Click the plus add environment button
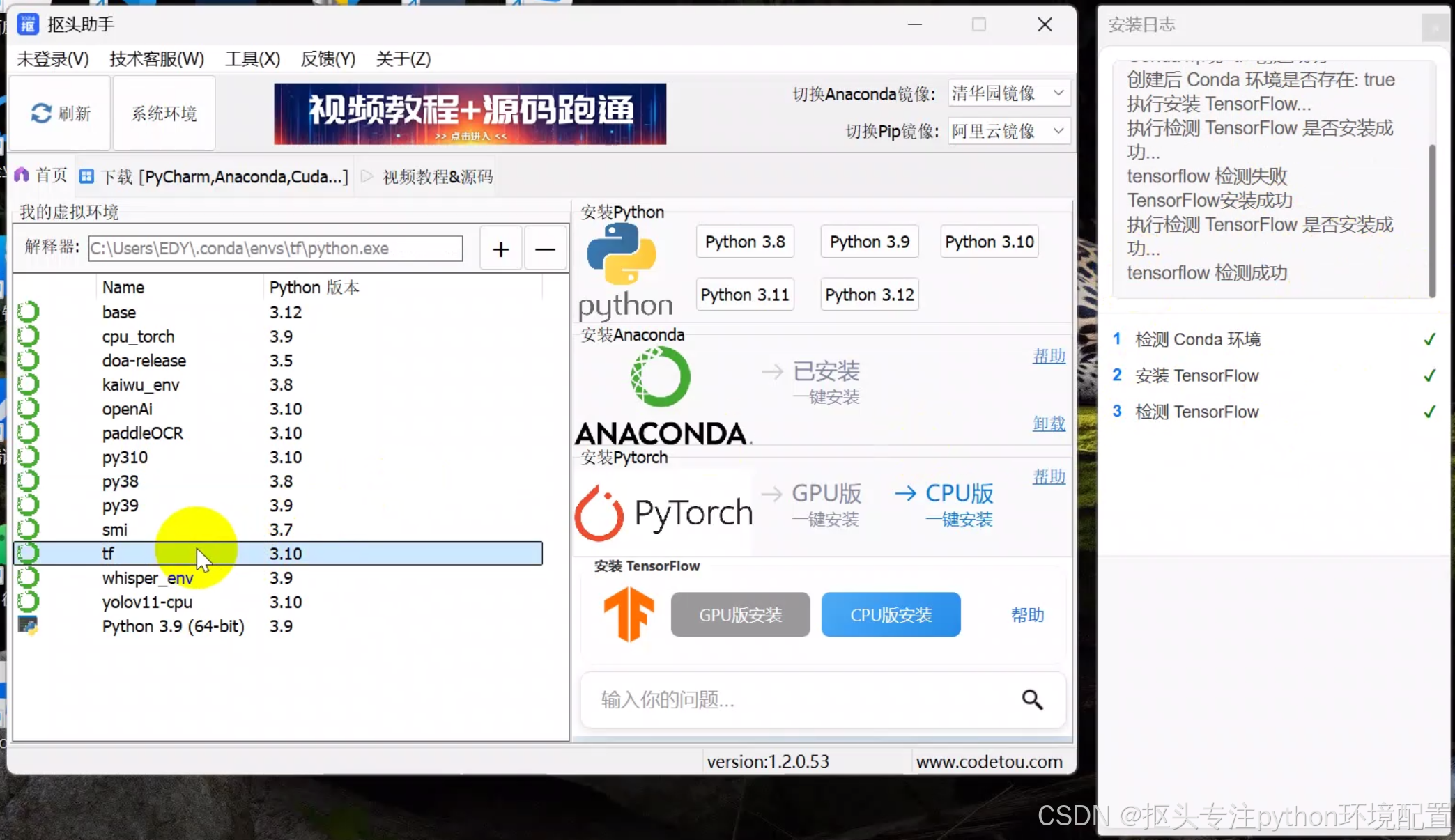This screenshot has height=840, width=1455. 500,249
